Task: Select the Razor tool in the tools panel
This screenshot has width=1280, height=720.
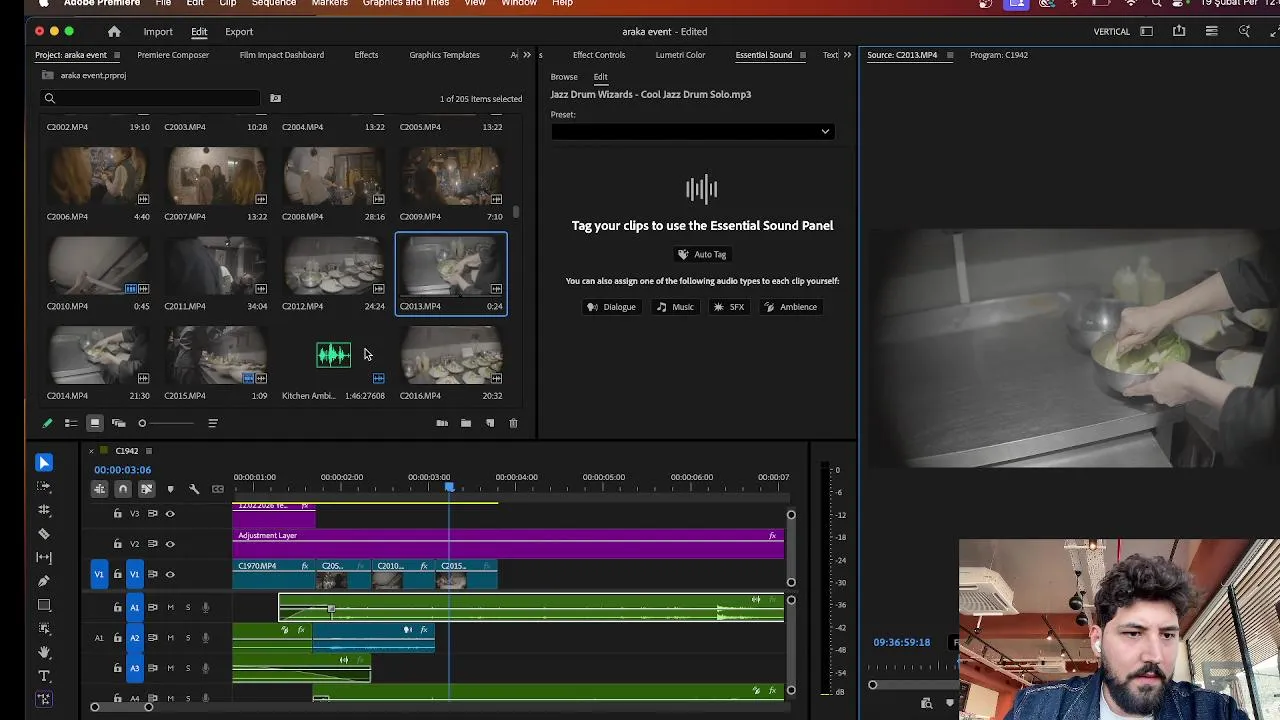Action: pos(44,534)
